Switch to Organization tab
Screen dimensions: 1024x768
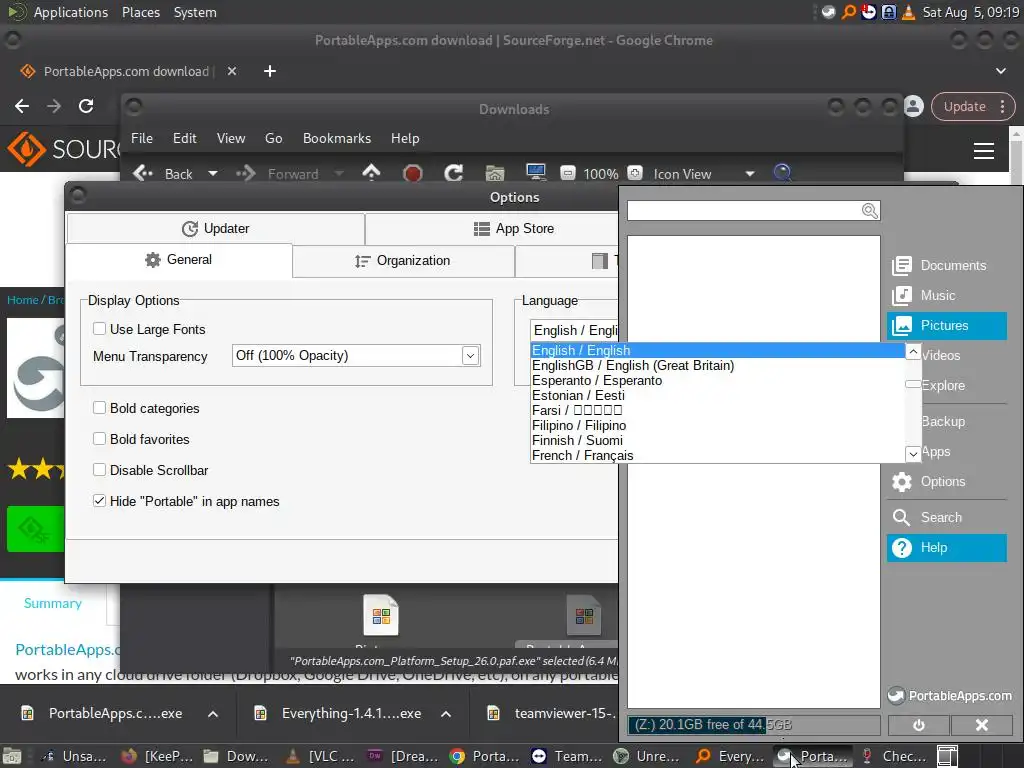pyautogui.click(x=403, y=261)
